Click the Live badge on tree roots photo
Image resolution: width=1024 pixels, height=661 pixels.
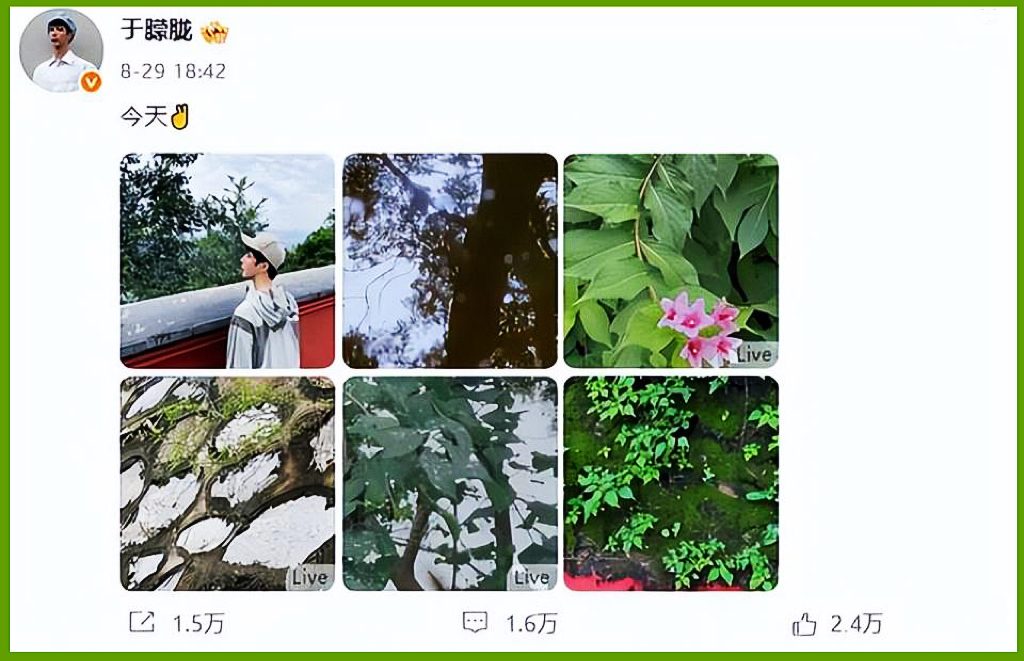[x=310, y=577]
